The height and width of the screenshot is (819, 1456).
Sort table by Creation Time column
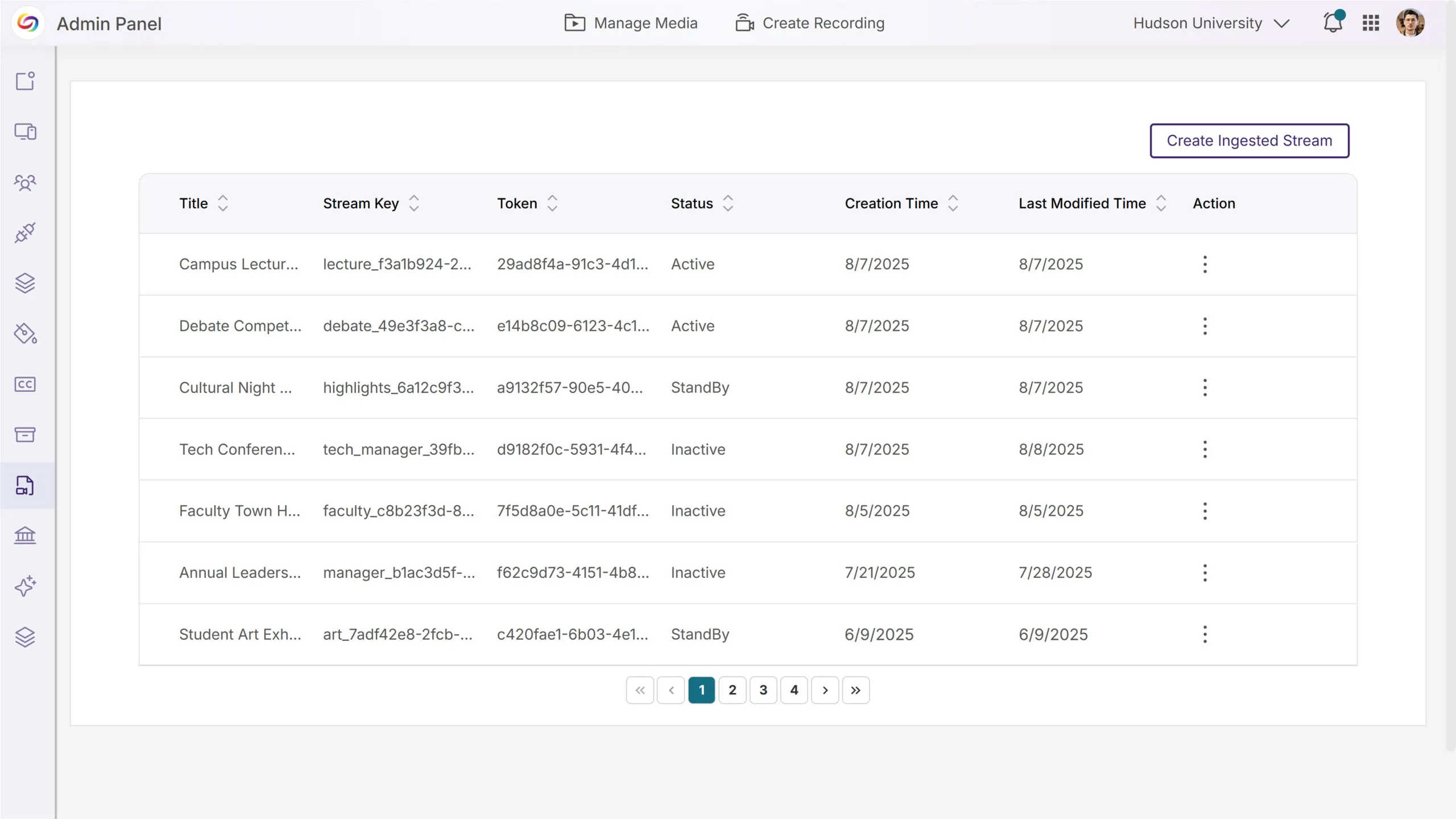(x=953, y=204)
